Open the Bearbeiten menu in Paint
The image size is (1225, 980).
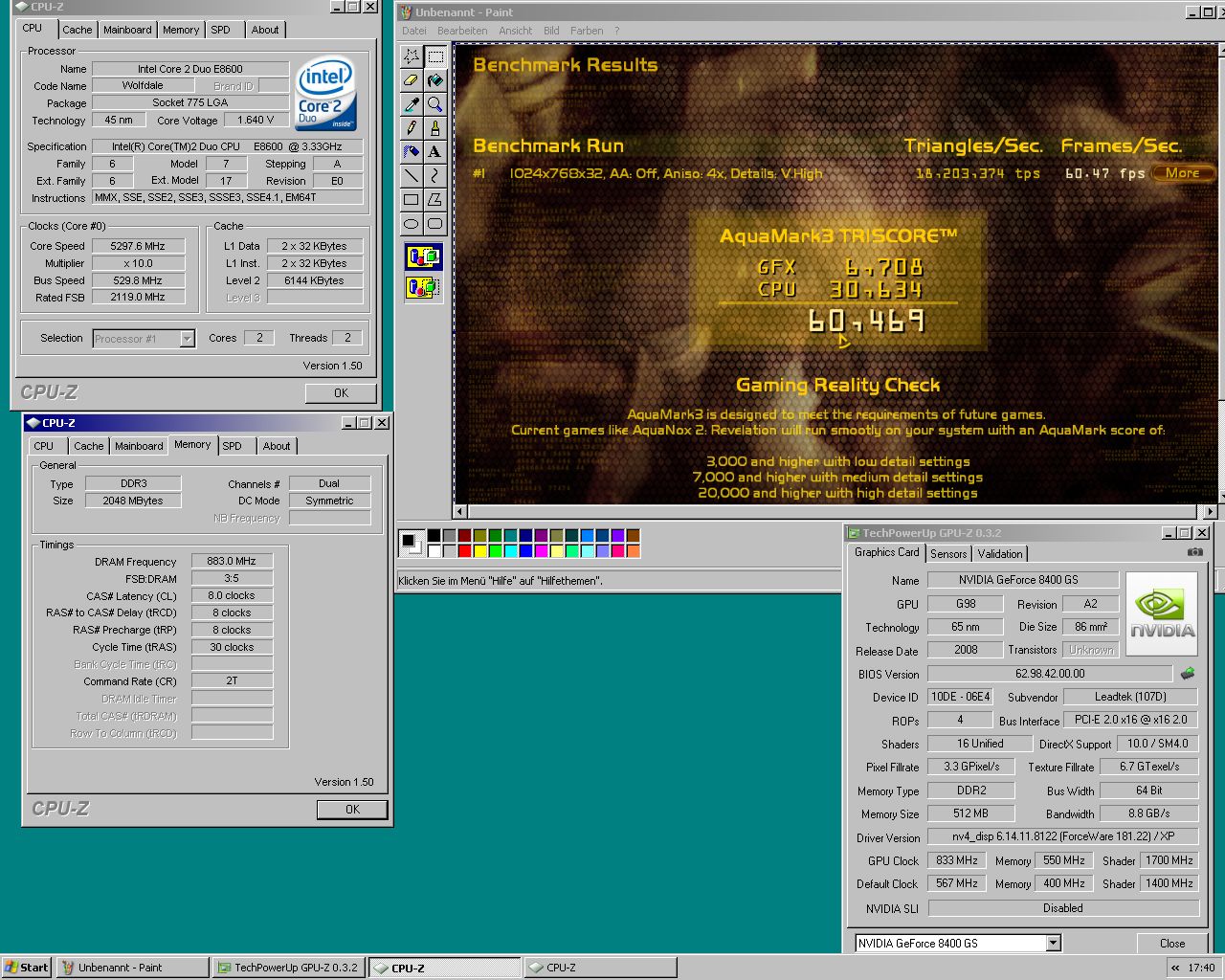point(462,31)
